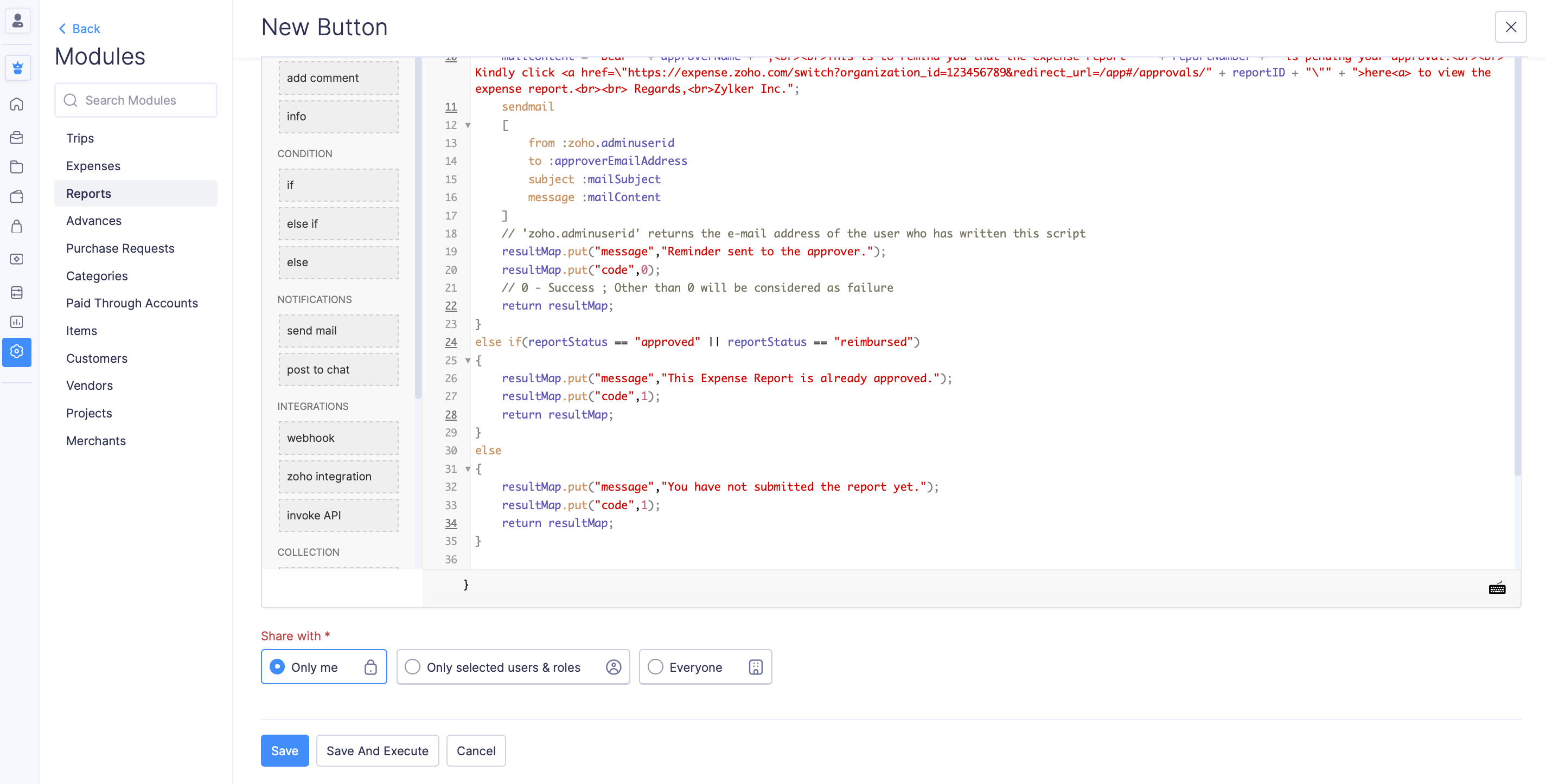This screenshot has width=1546, height=784.
Task: Click the user profile avatar icon
Action: pos(17,21)
